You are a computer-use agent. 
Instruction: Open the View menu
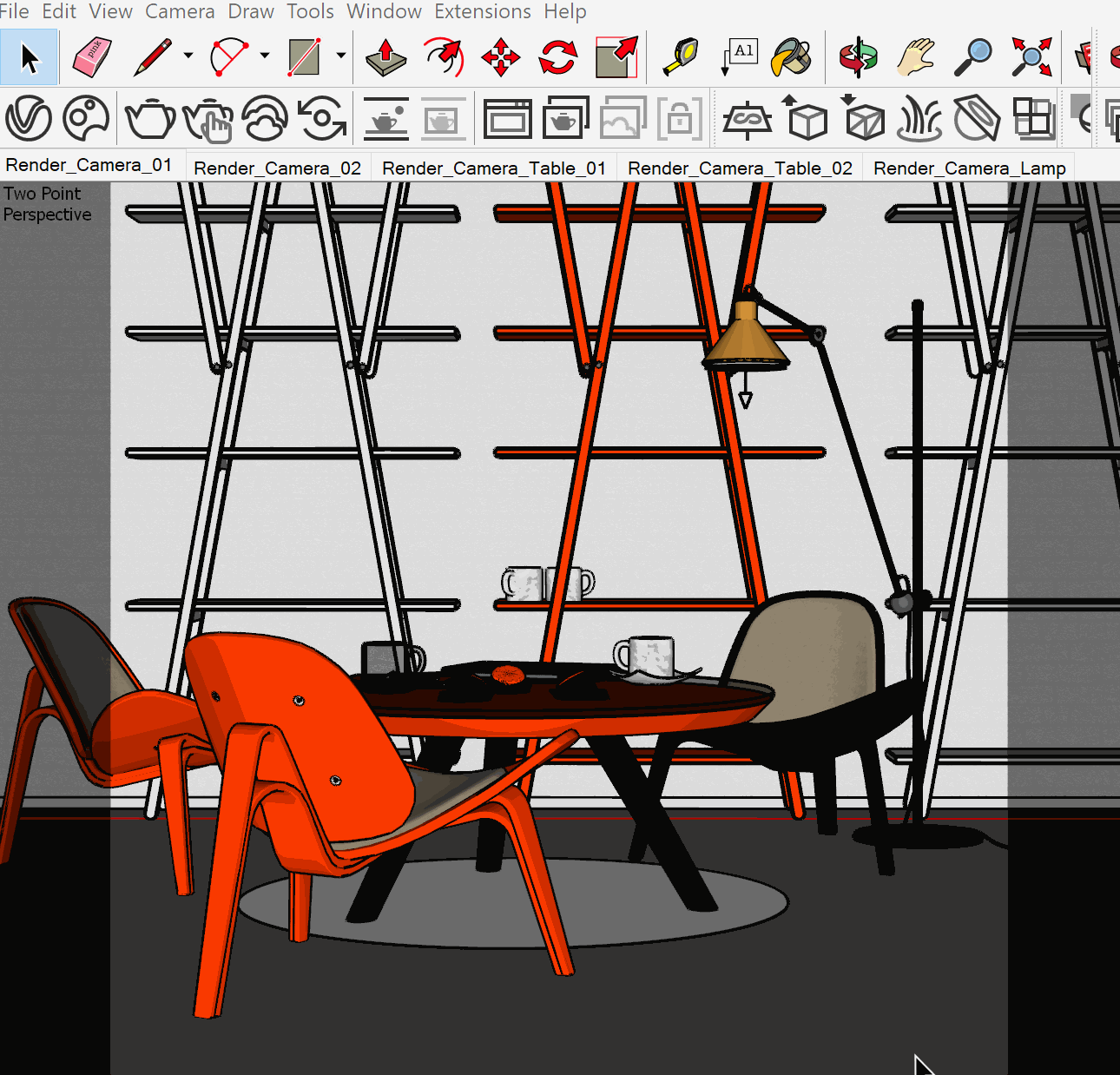[110, 11]
